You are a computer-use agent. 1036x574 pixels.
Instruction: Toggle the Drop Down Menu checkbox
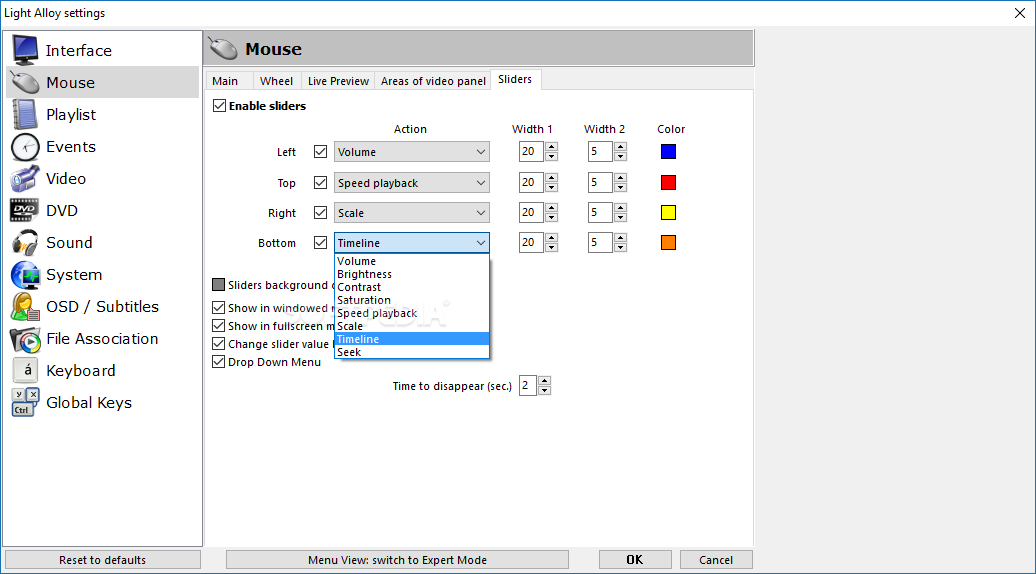[x=219, y=361]
